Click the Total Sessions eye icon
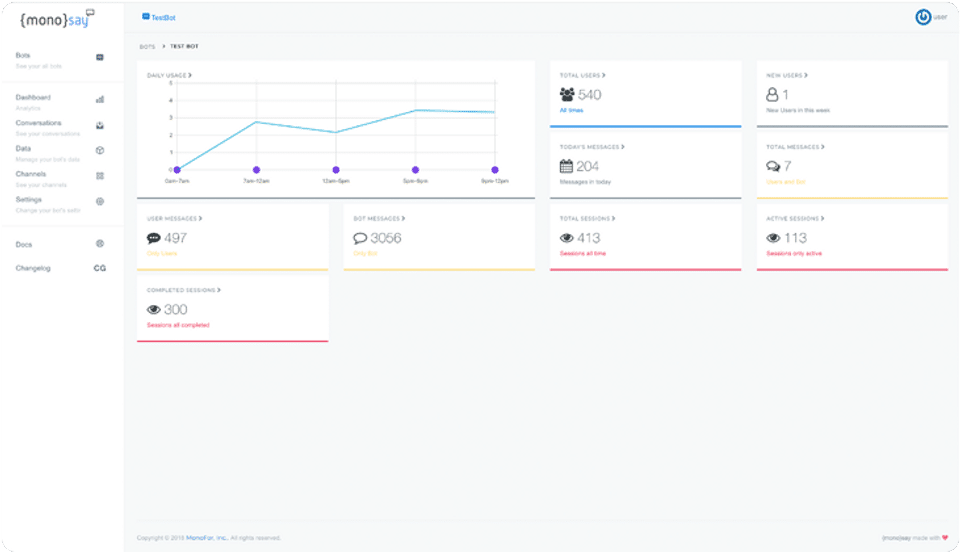The height and width of the screenshot is (552, 960). [x=567, y=238]
